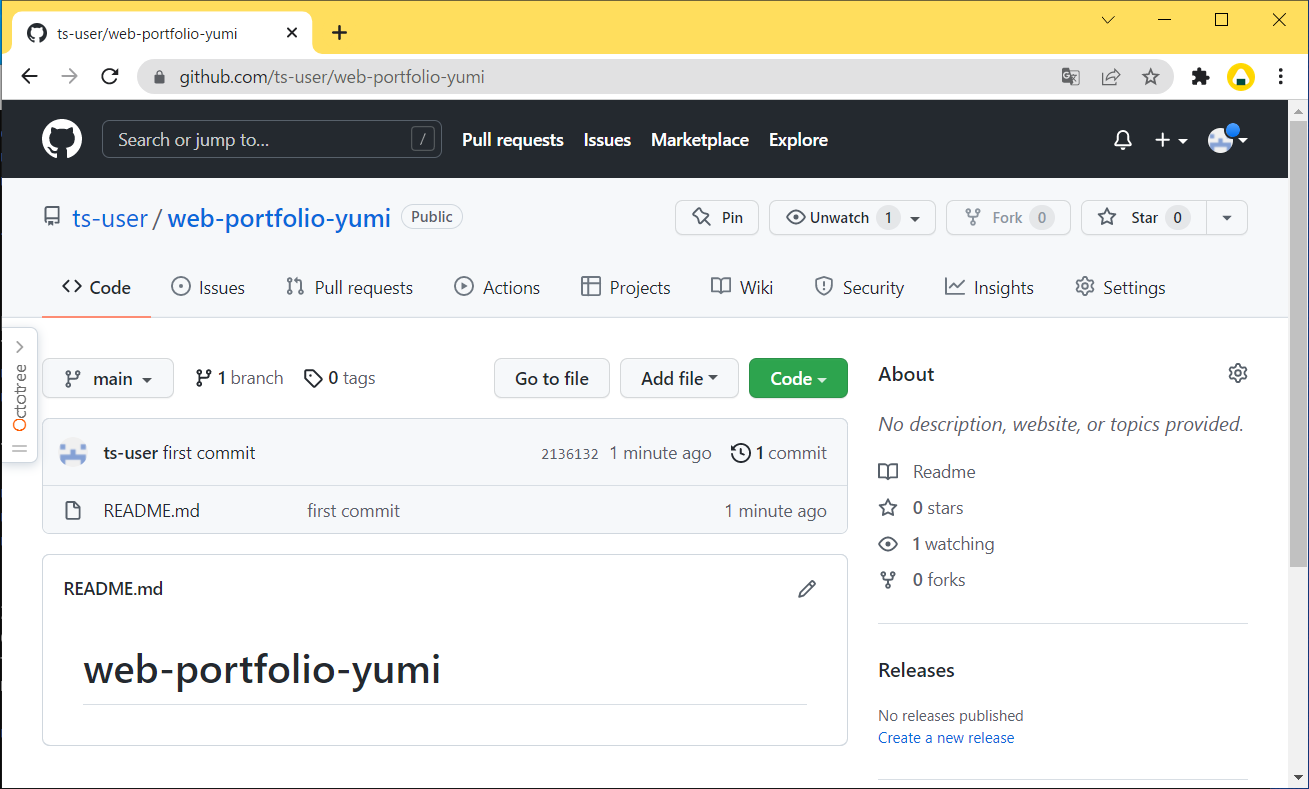Viewport: 1309px width, 789px height.
Task: Open a new browser tab
Action: 339,33
